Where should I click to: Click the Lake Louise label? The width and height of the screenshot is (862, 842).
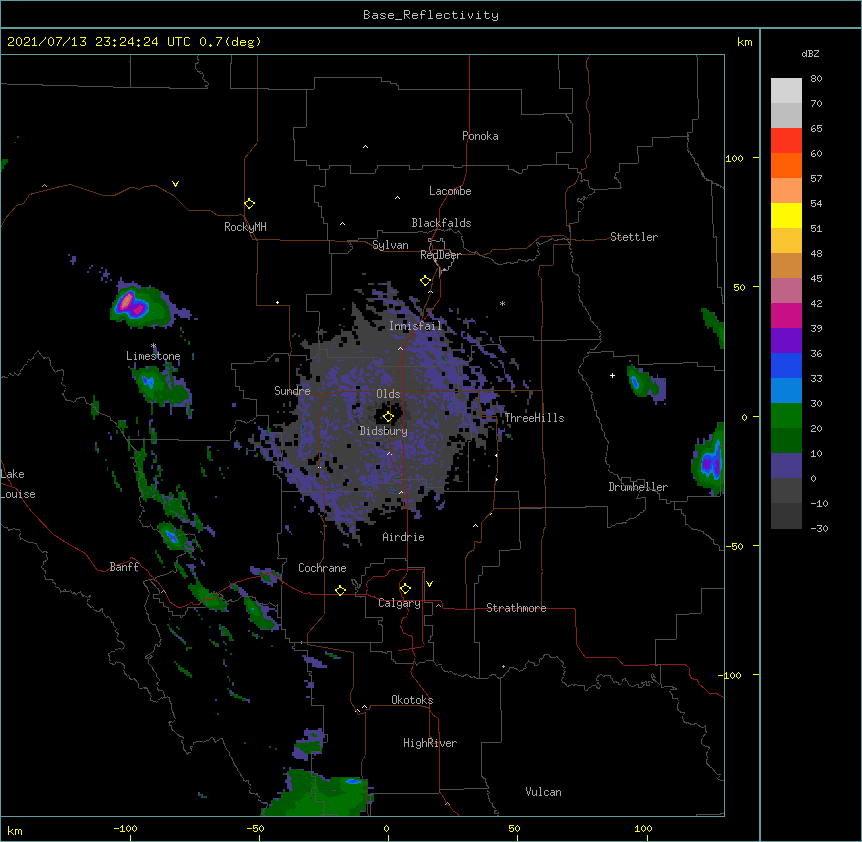[18, 484]
